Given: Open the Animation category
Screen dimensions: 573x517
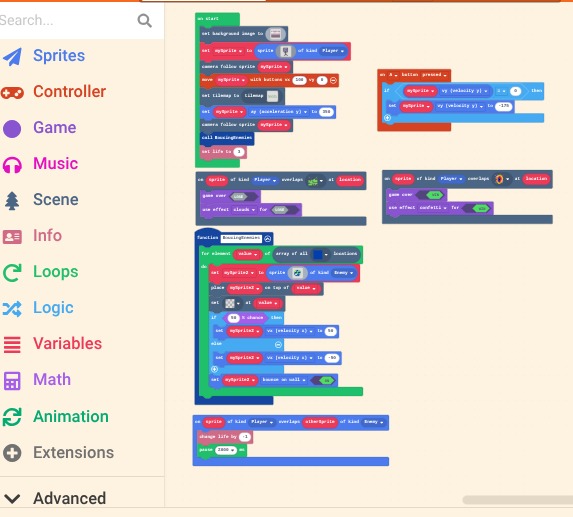Looking at the screenshot, I should (x=71, y=417).
